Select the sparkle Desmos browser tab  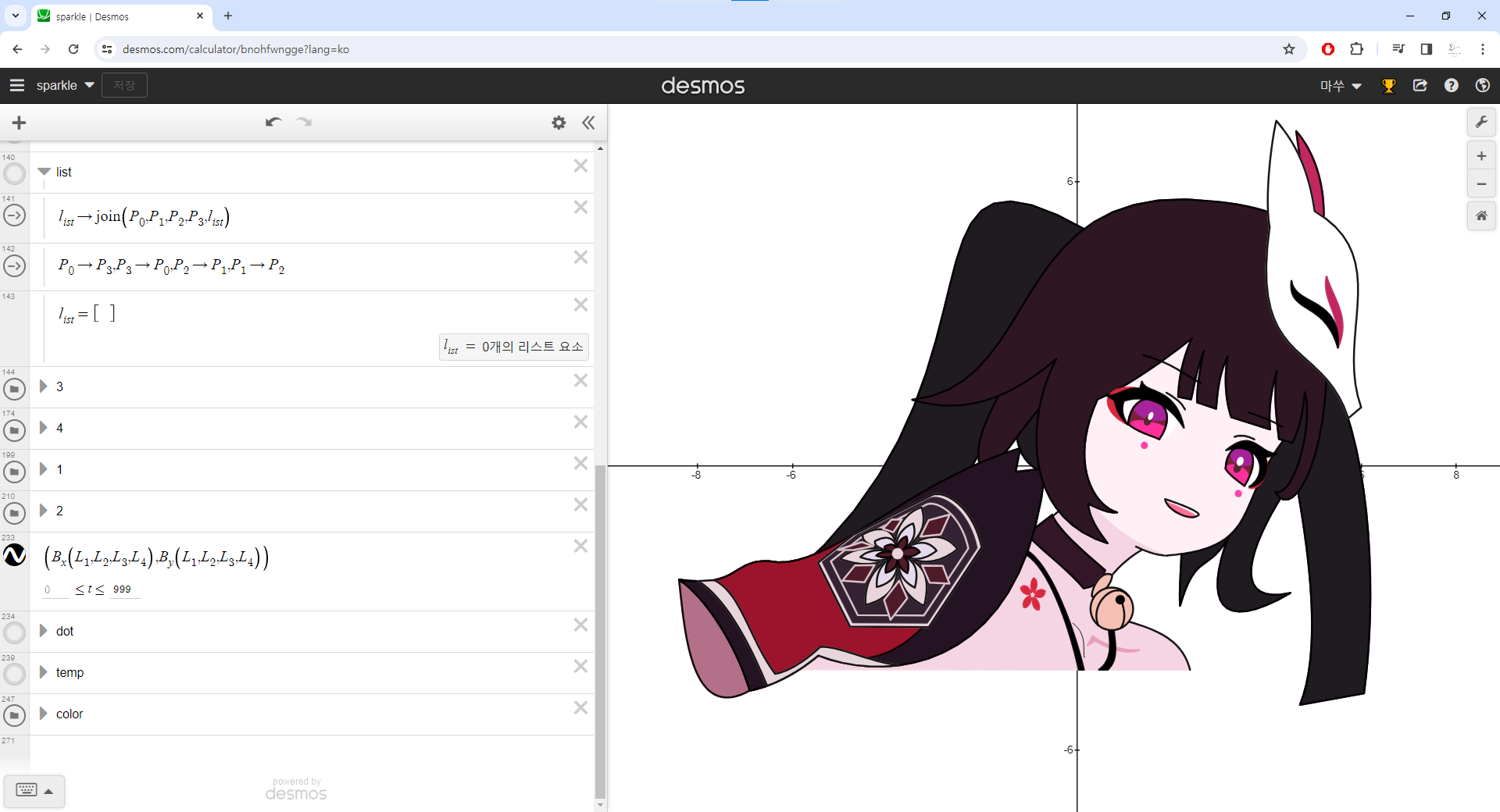pos(121,16)
